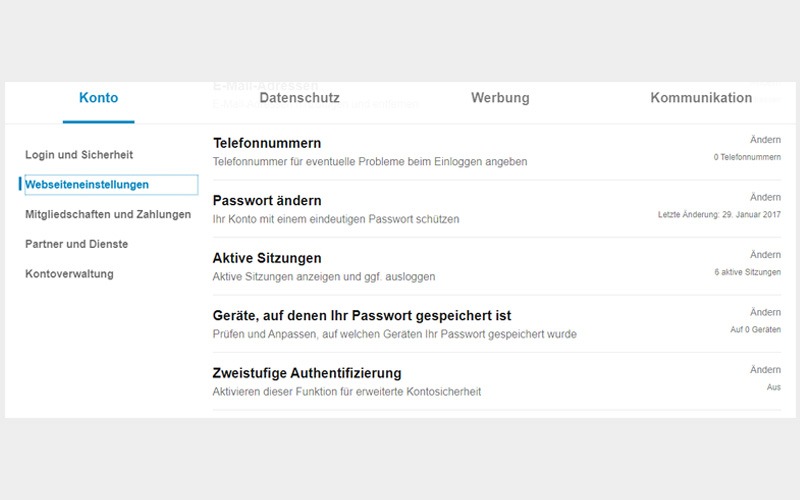Select Webseiteneinstellungen in the sidebar

click(x=87, y=185)
